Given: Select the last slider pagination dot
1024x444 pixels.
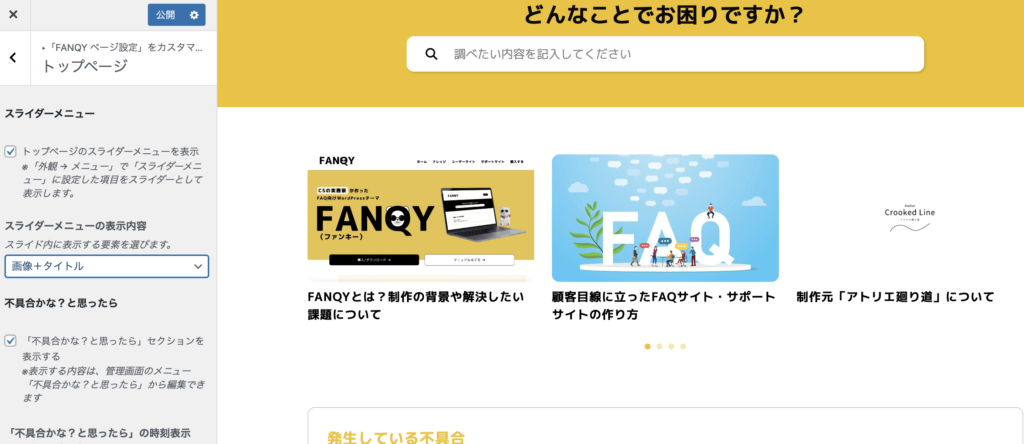Looking at the screenshot, I should pos(683,347).
